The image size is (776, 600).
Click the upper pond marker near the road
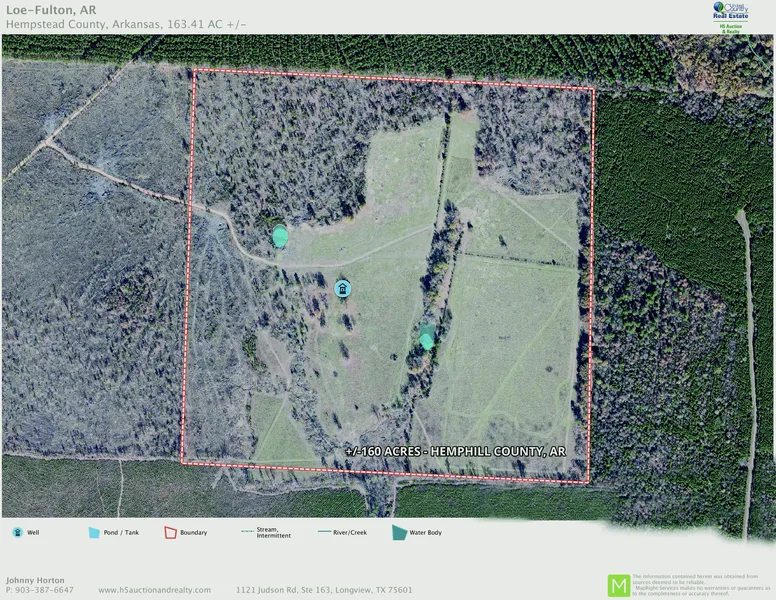click(281, 237)
